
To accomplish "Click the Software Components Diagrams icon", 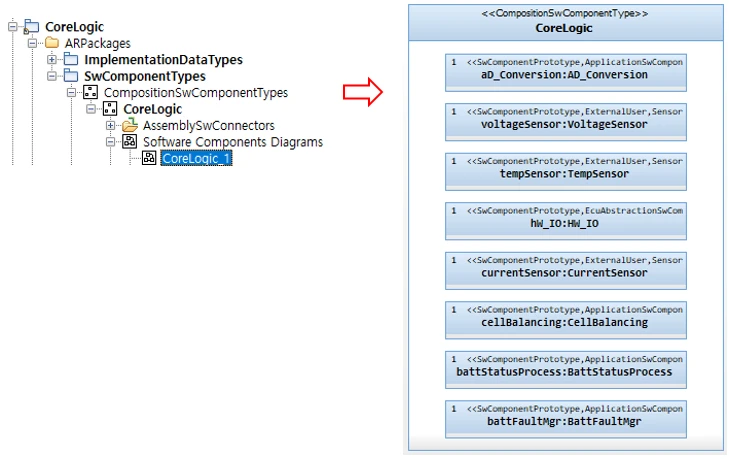I will (130, 142).
